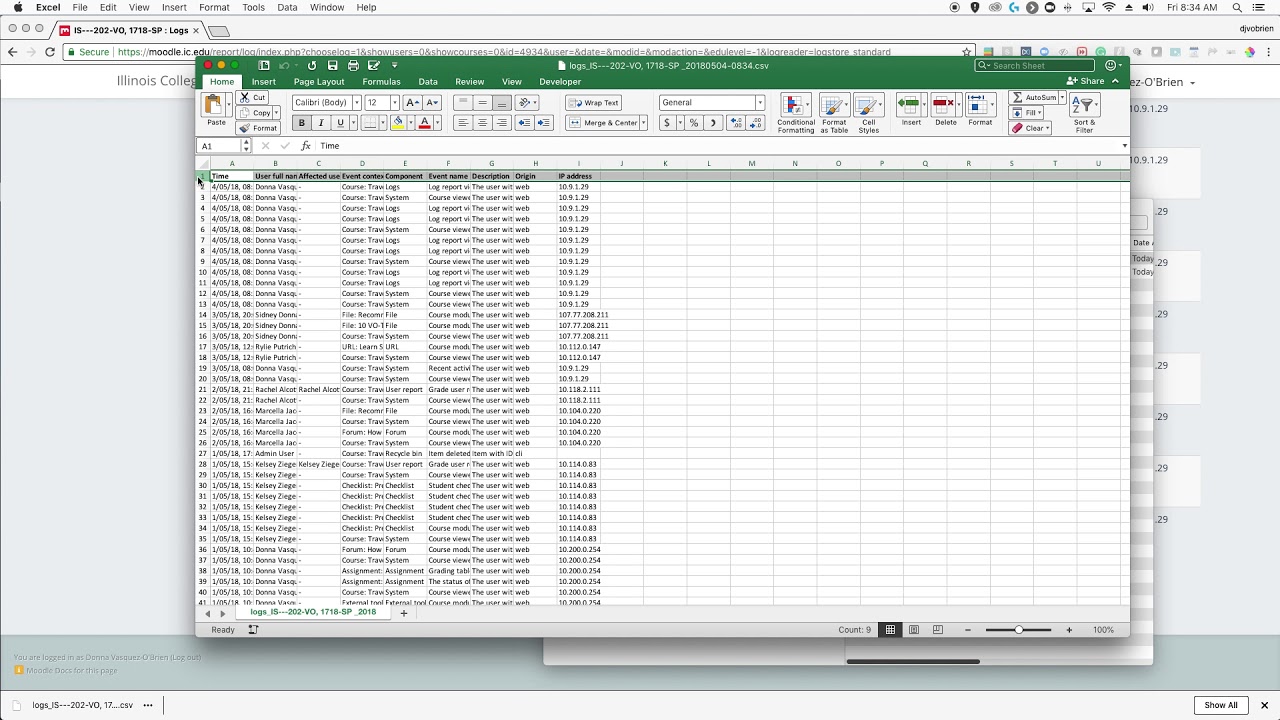Open the Developer ribbon tab

point(560,82)
